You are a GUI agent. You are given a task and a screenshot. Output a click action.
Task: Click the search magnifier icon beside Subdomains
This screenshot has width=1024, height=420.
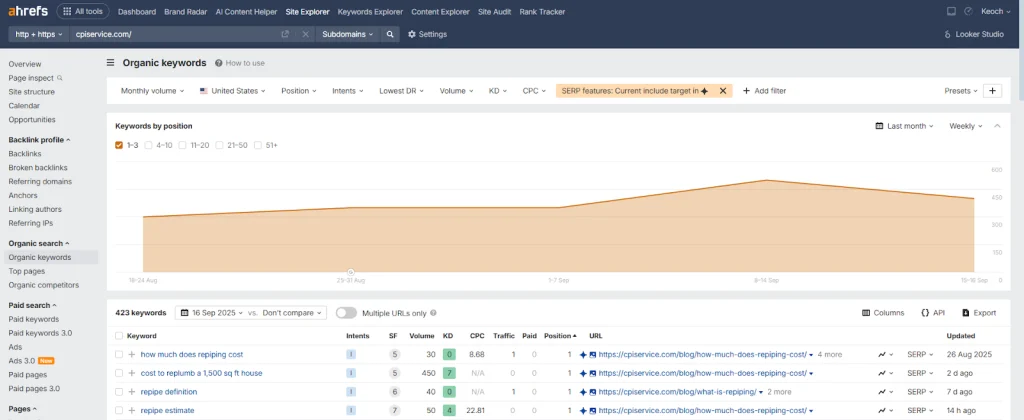[391, 34]
